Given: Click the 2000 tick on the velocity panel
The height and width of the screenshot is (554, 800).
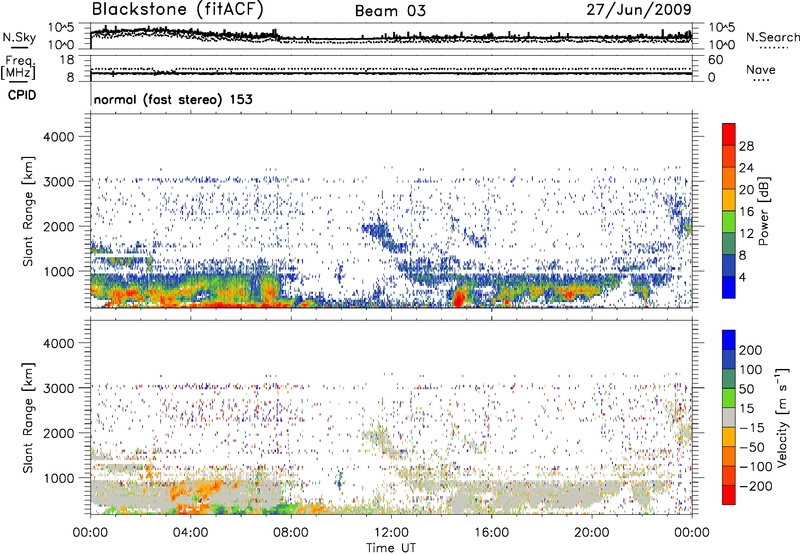Looking at the screenshot, I should 58,433.
